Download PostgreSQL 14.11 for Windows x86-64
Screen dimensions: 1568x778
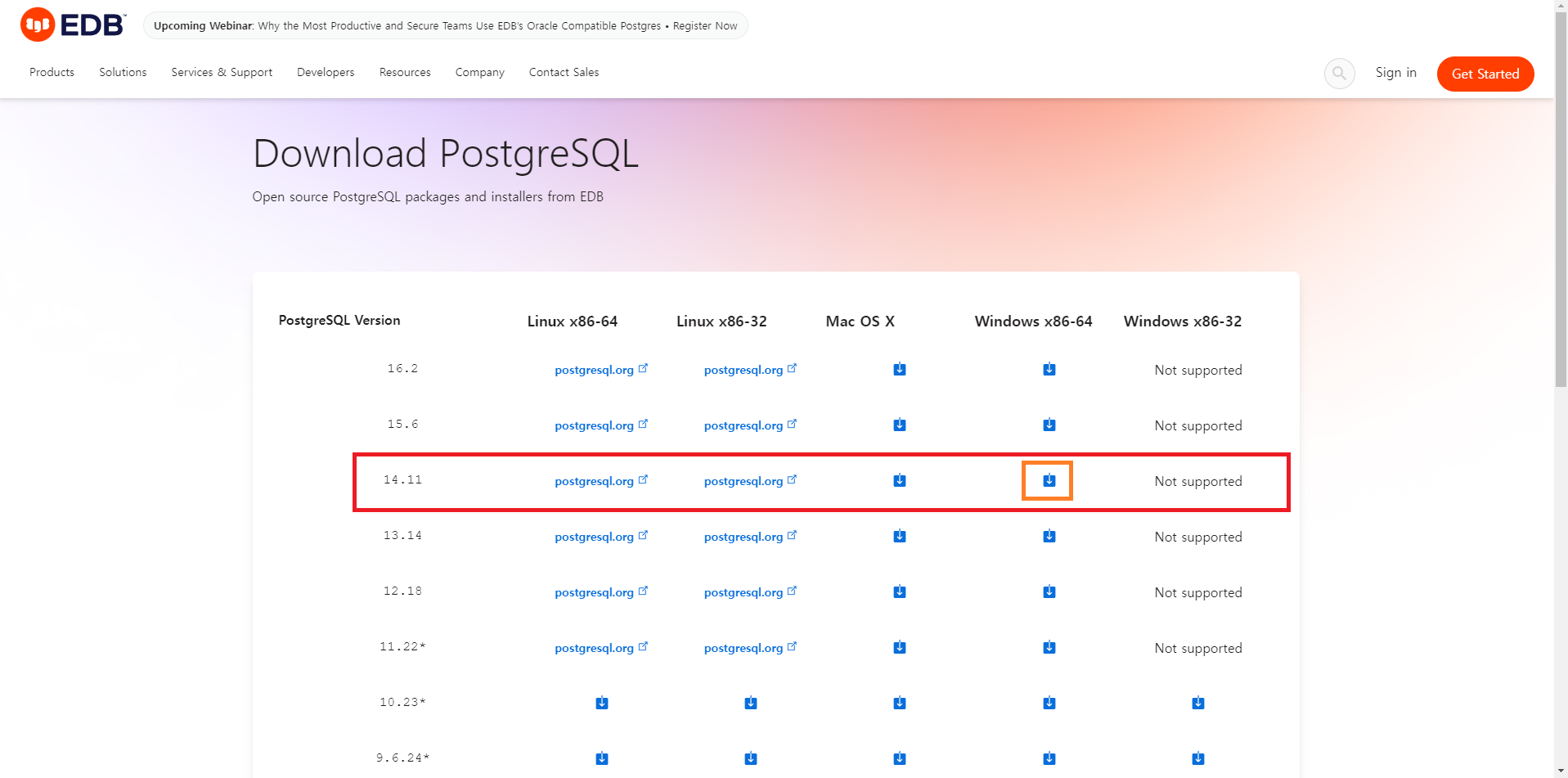(x=1049, y=481)
